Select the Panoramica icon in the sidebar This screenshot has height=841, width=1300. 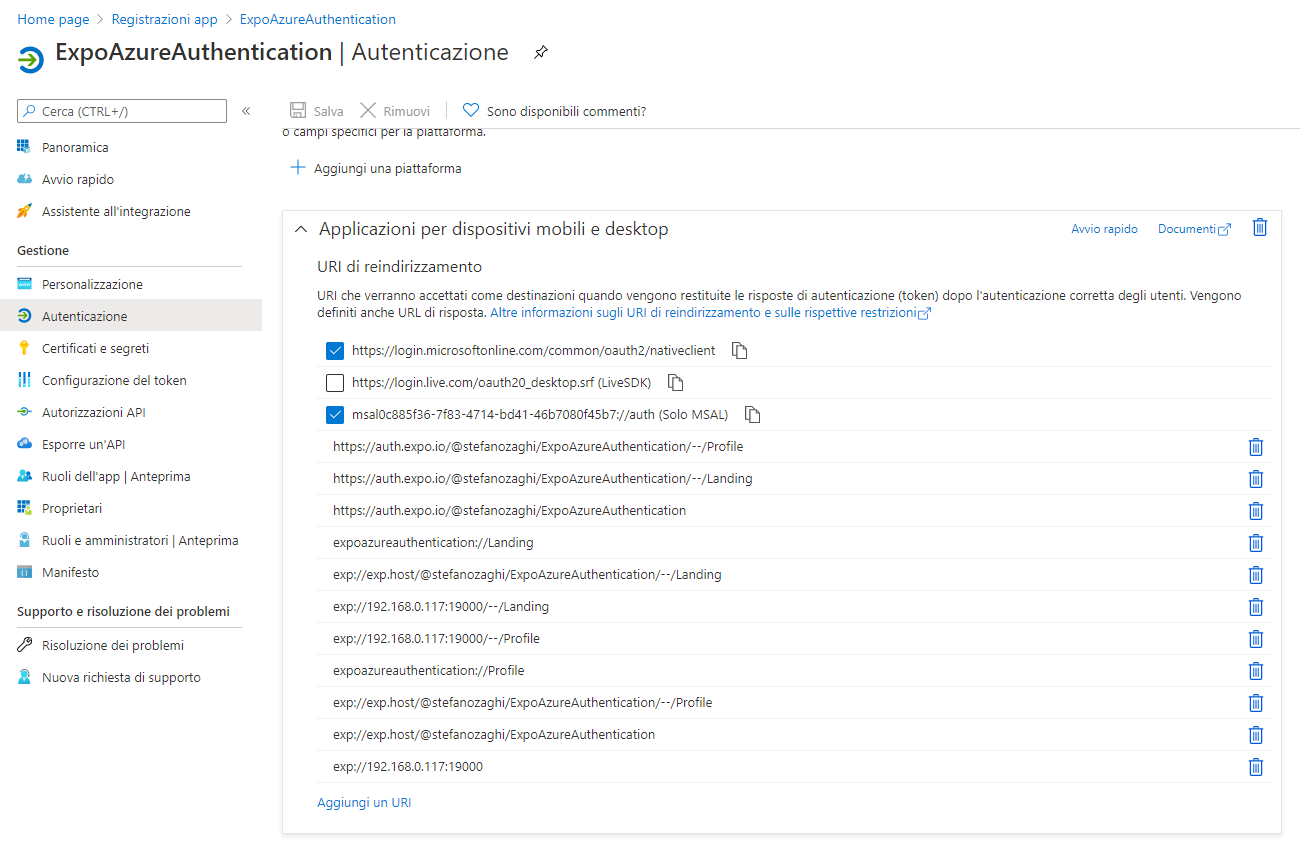[x=23, y=146]
